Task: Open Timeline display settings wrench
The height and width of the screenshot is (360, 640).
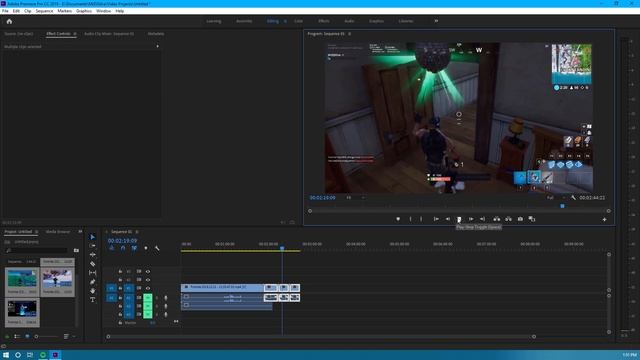Action: [x=157, y=248]
